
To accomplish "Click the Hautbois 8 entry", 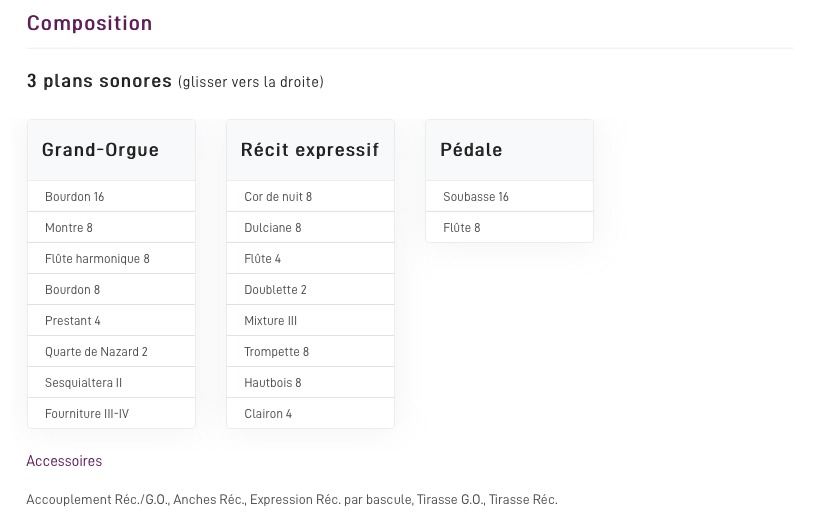I will coord(273,383).
